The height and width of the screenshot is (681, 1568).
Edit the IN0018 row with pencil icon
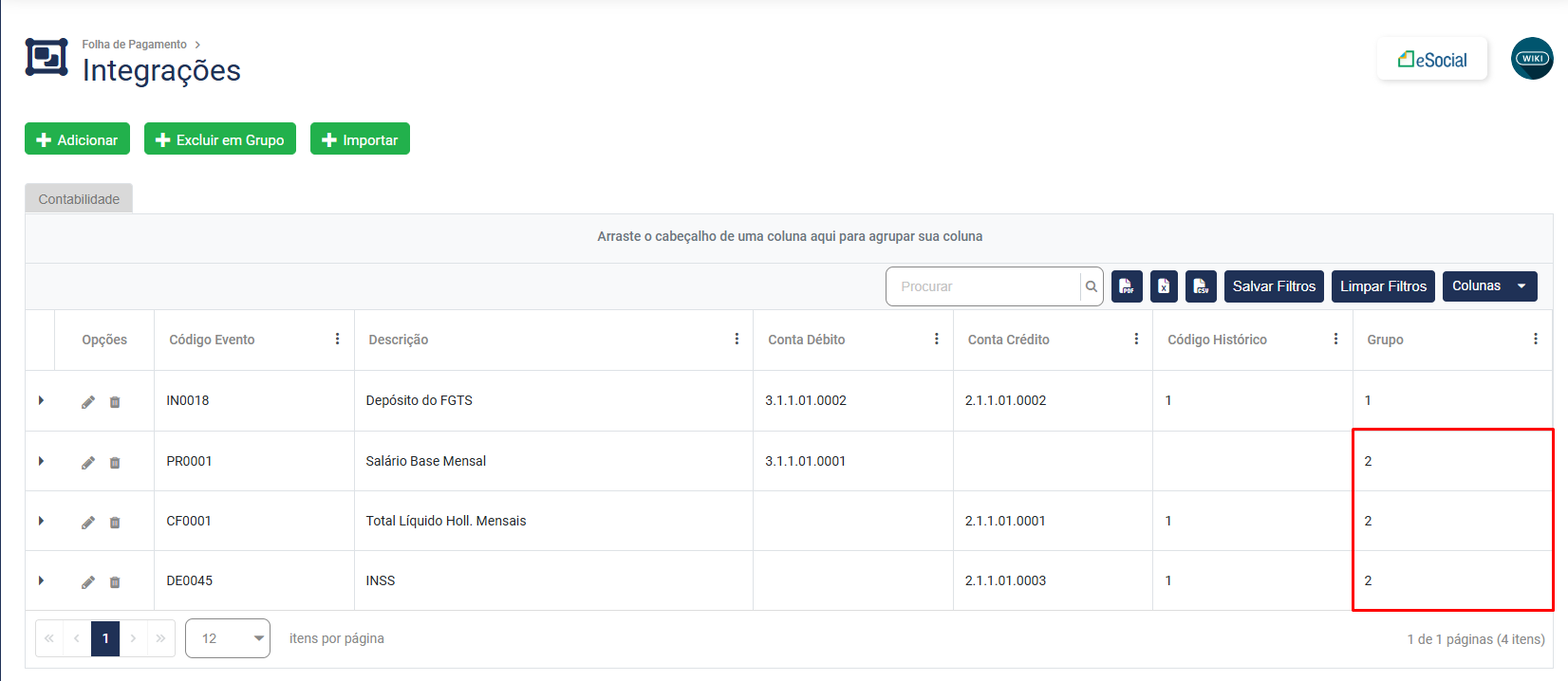tap(88, 402)
